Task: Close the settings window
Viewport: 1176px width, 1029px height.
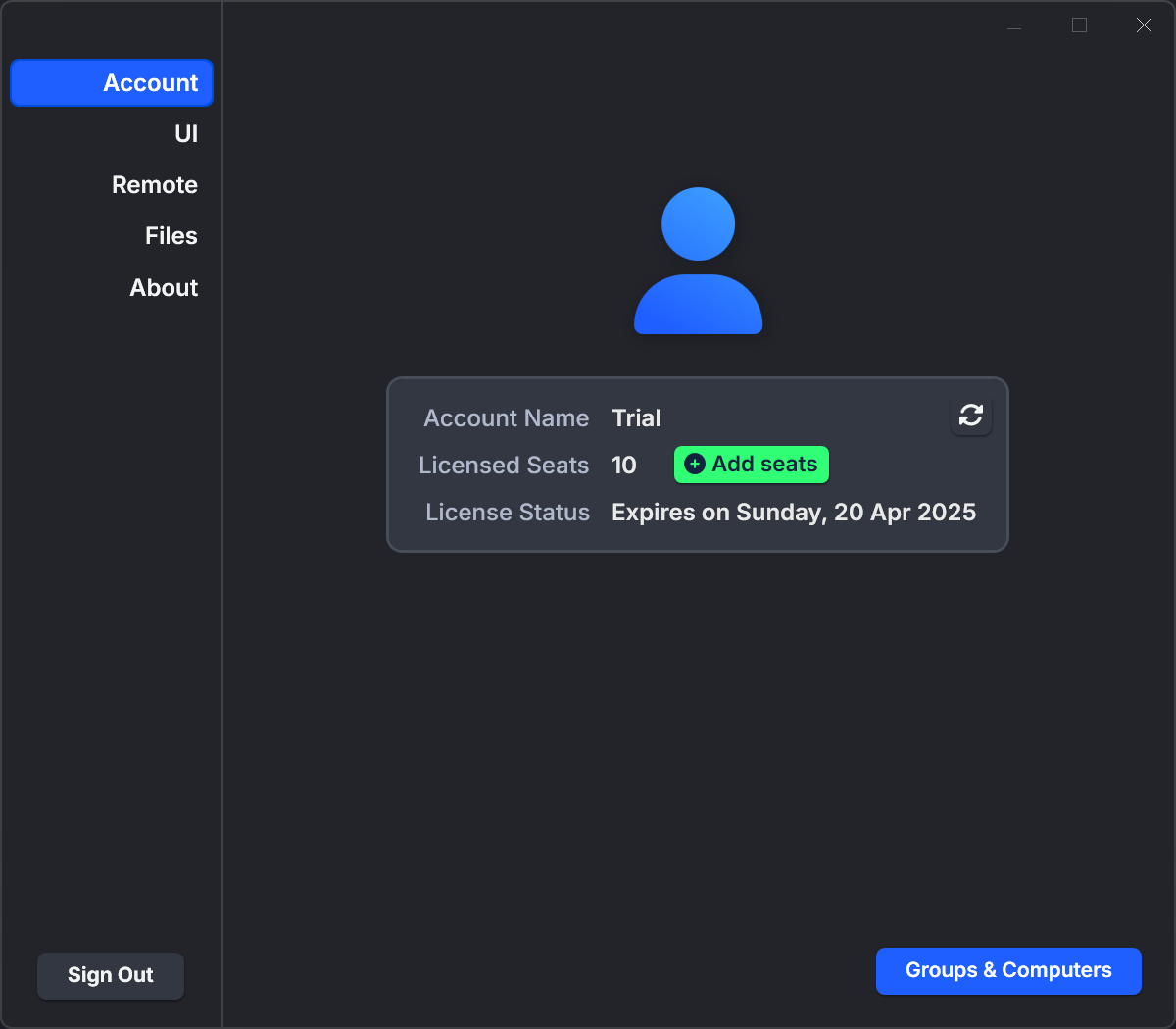Action: tap(1144, 25)
